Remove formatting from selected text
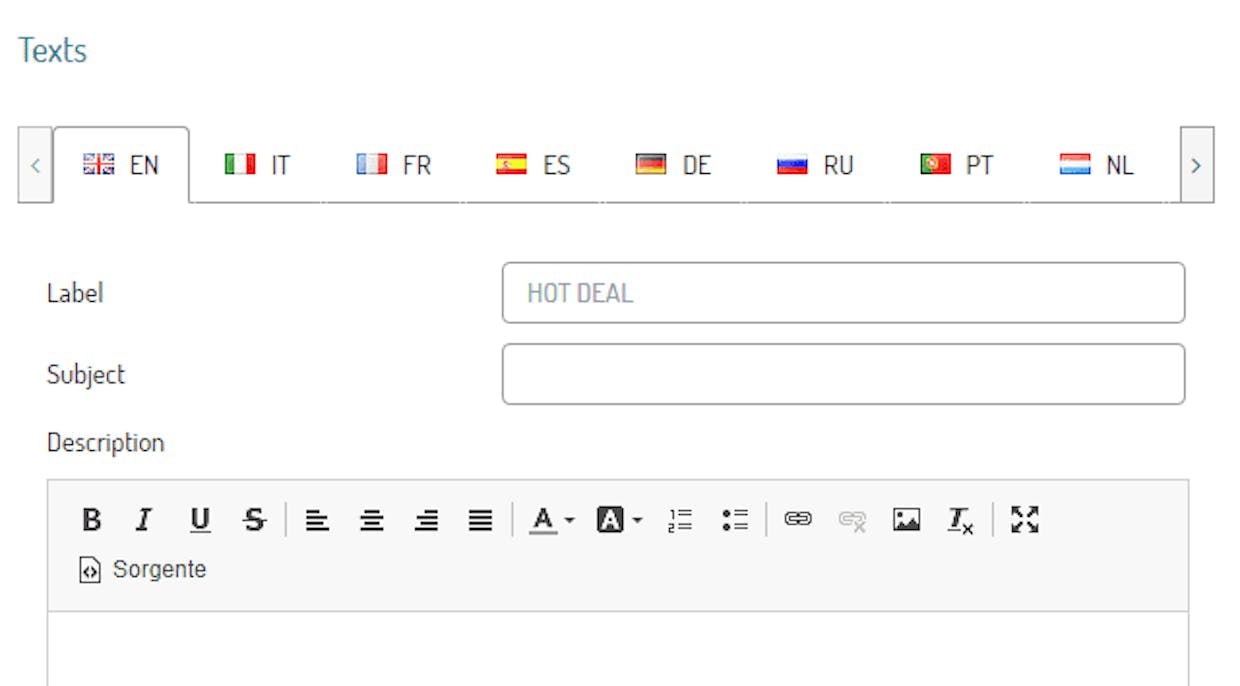1240x686 pixels. [961, 520]
